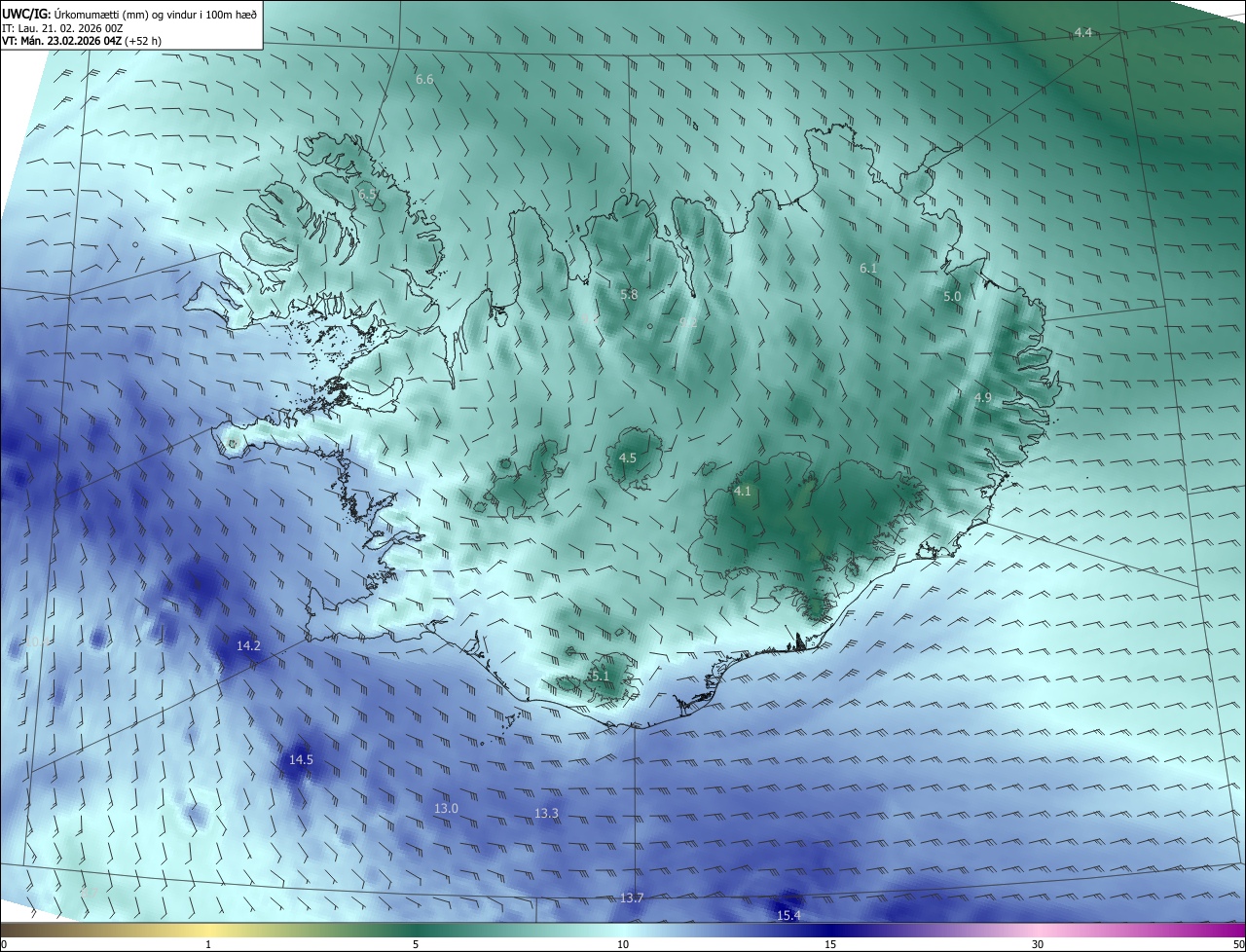
Task: Click the map value 6.5 in the Westfjords
Action: (367, 195)
